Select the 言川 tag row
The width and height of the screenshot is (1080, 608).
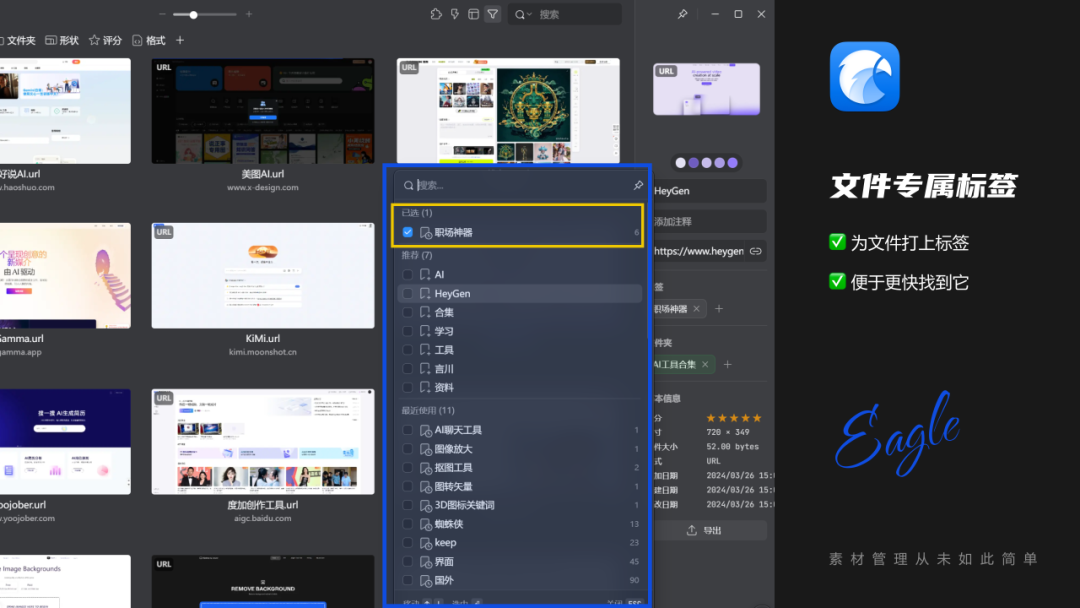520,368
